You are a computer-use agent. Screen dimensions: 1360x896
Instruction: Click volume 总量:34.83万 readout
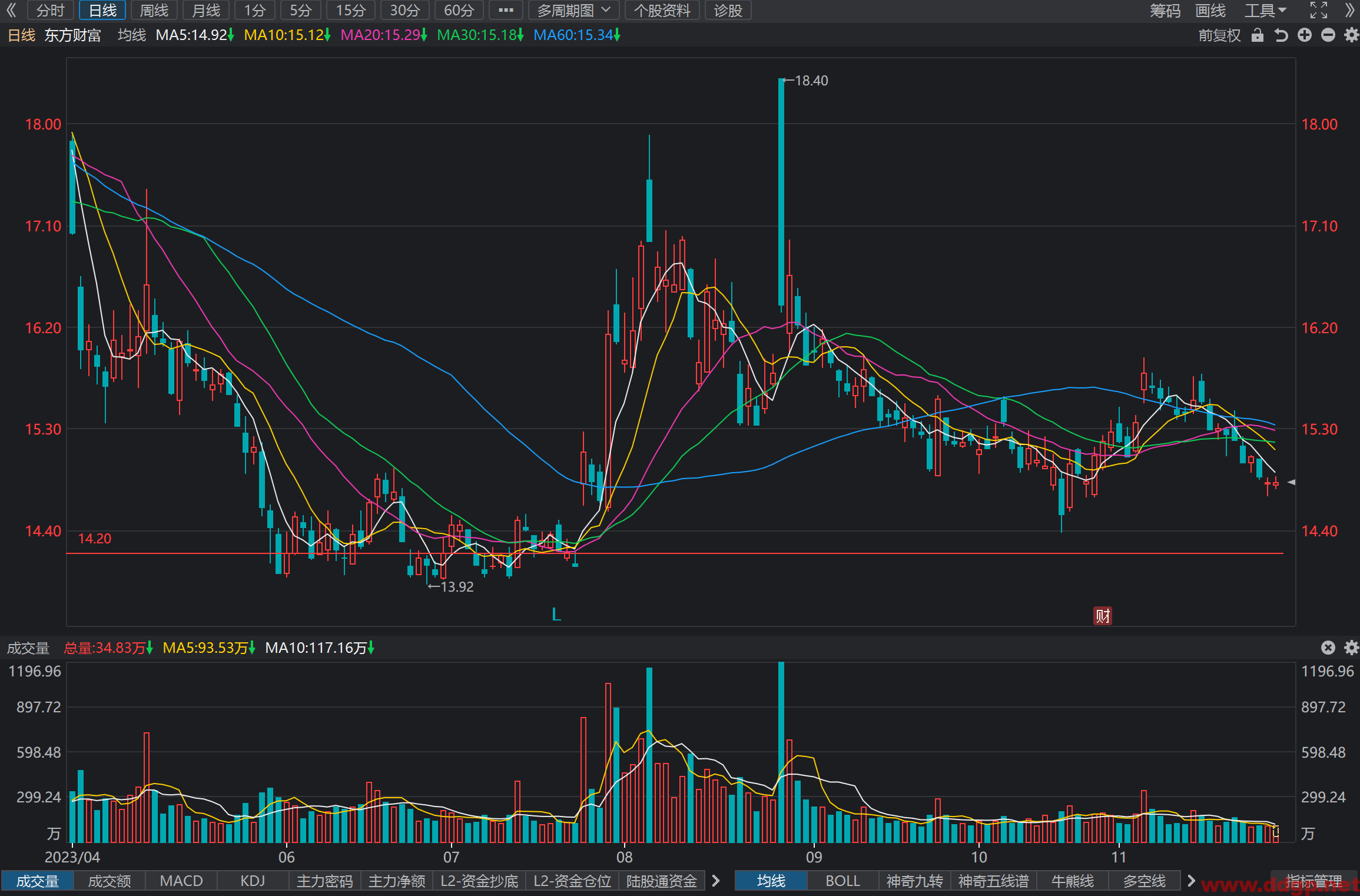pyautogui.click(x=108, y=648)
